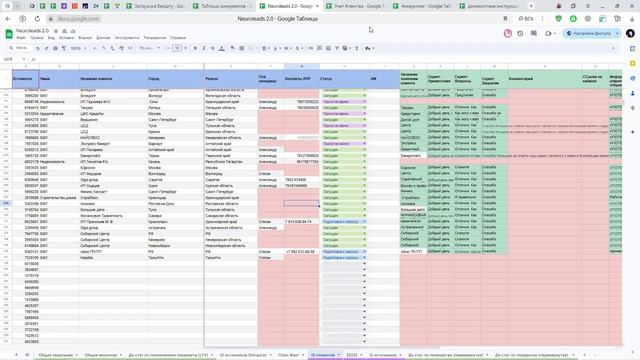Open the comments panel icon
640x360 pixels.
(534, 33)
